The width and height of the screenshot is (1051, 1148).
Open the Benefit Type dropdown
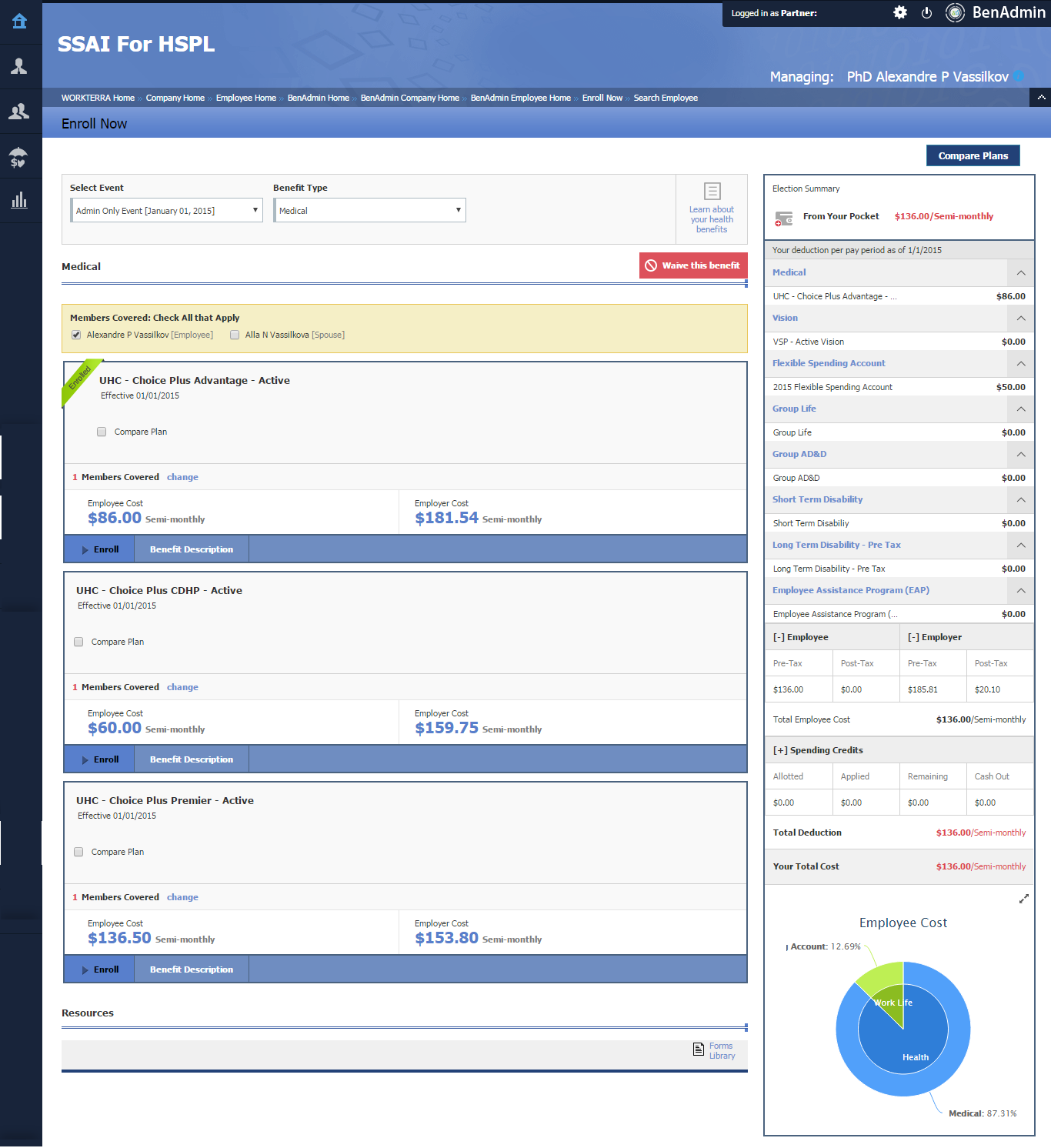pos(370,210)
